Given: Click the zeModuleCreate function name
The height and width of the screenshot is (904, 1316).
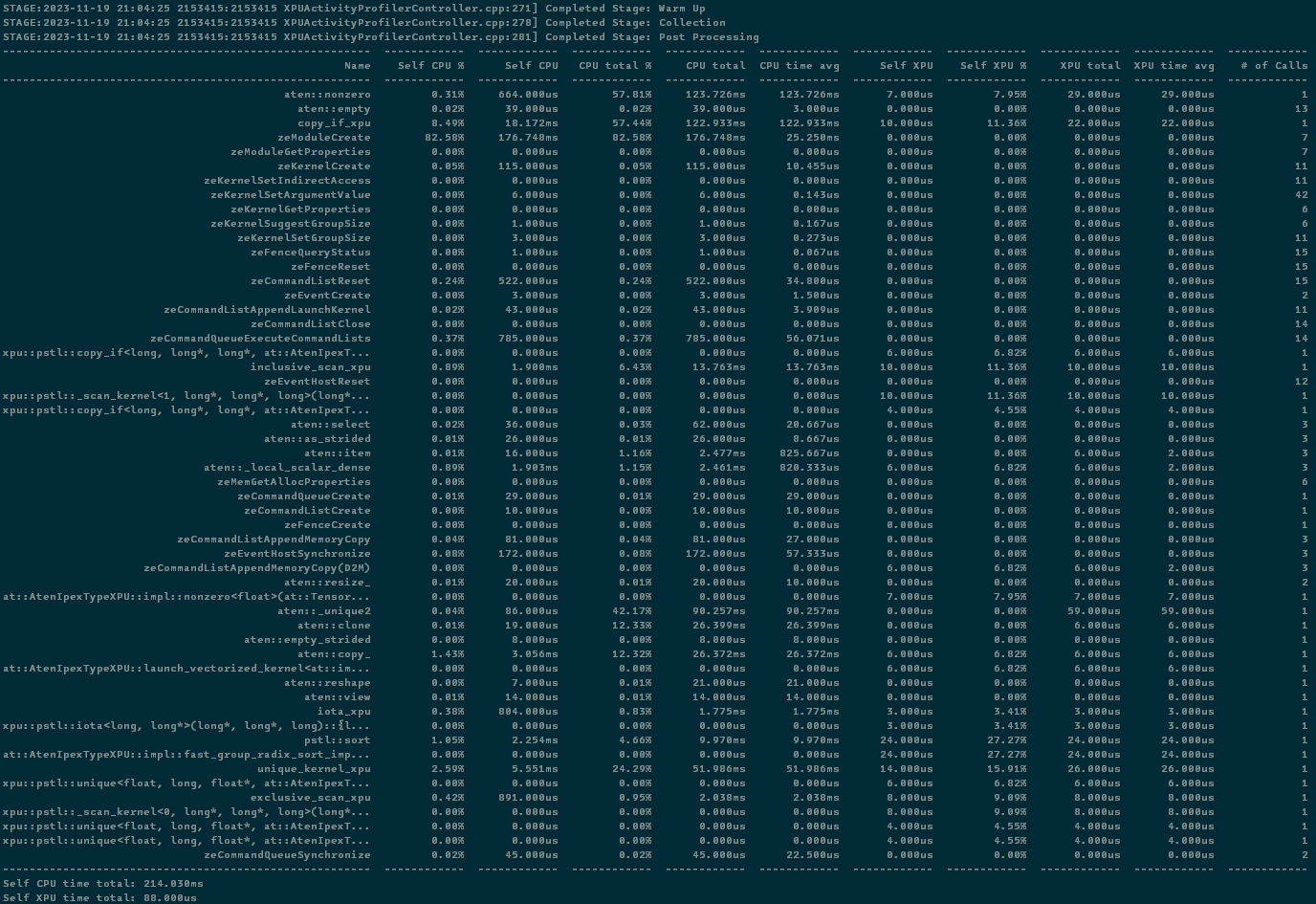Looking at the screenshot, I should pos(323,138).
